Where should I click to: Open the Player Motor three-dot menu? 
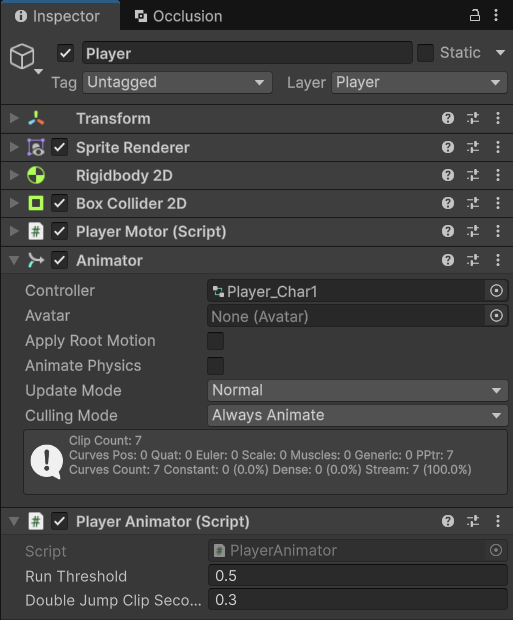(498, 231)
